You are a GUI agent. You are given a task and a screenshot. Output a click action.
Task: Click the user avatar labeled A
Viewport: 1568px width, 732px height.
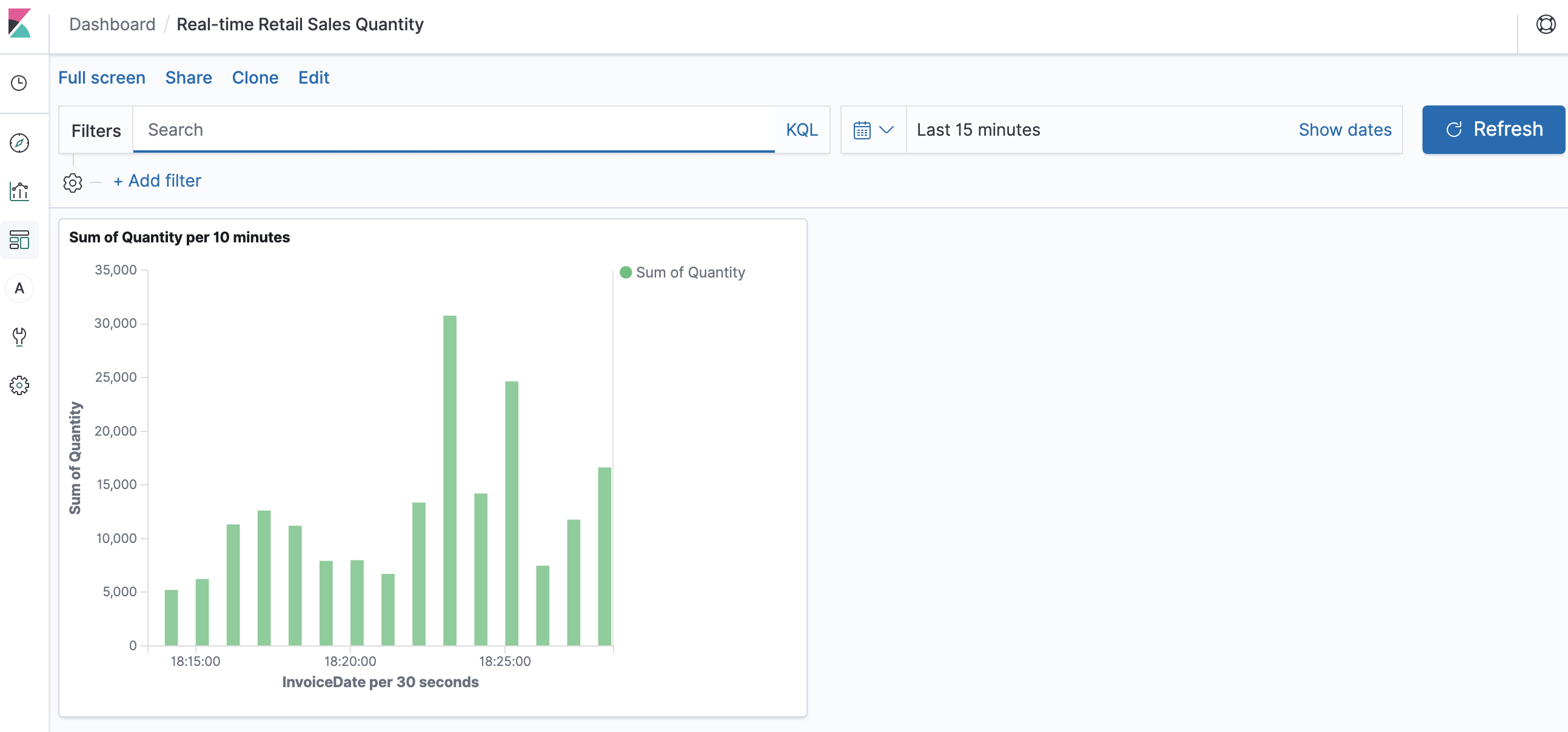(x=19, y=288)
